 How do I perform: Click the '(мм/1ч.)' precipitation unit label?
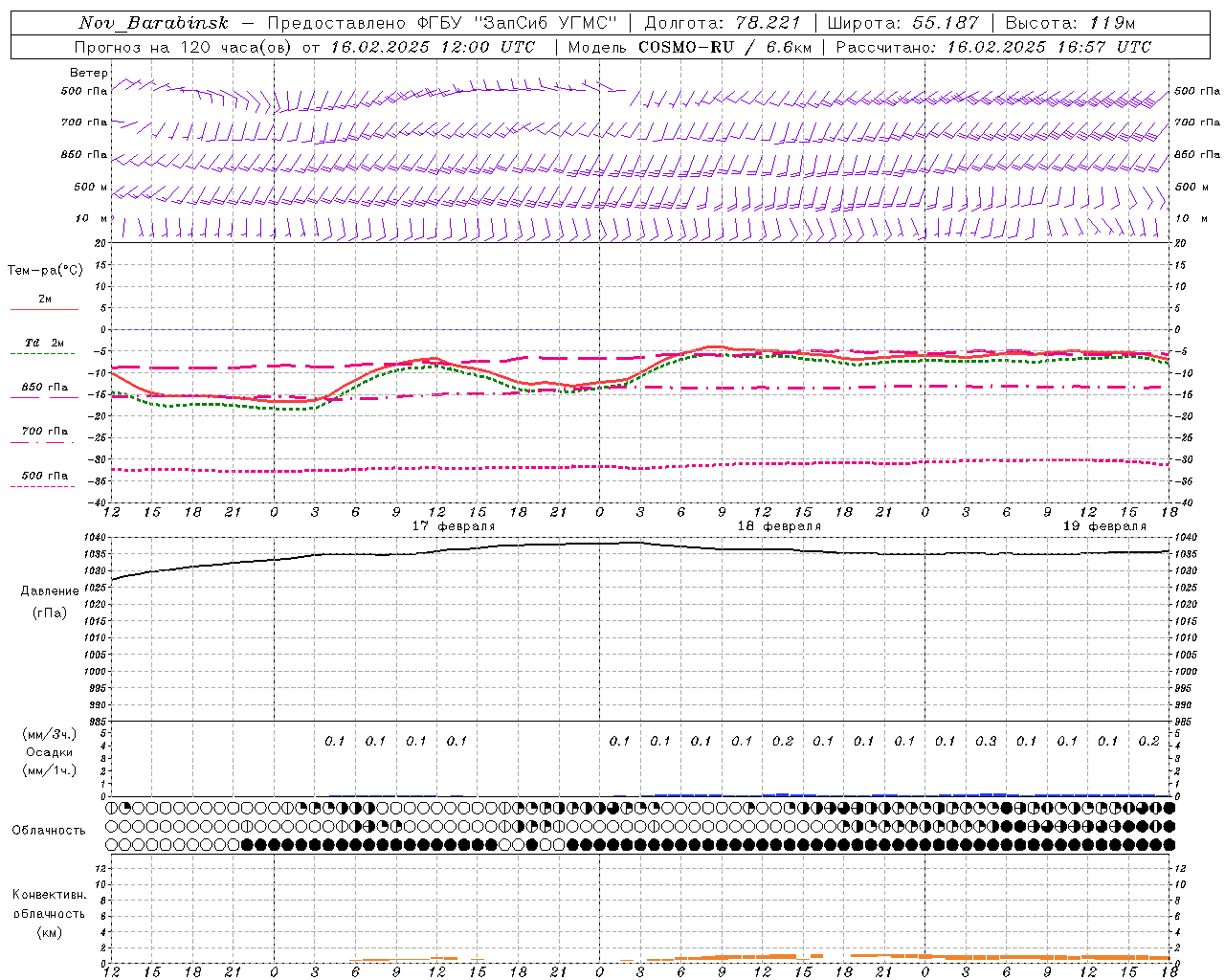[50, 770]
